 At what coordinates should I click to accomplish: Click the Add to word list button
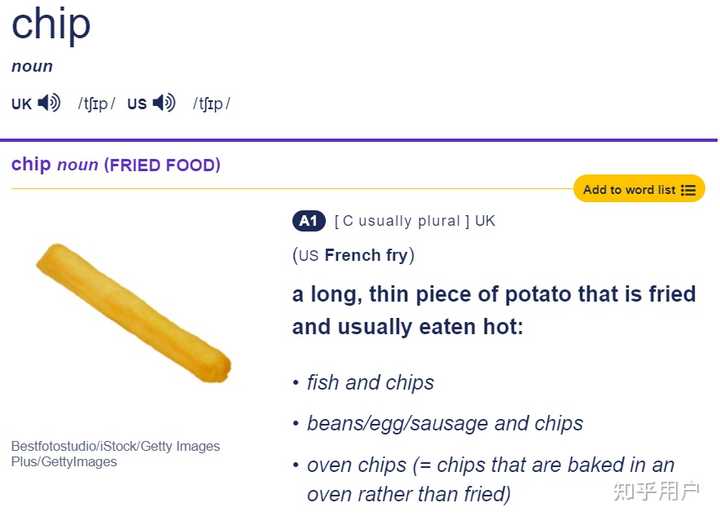[639, 189]
